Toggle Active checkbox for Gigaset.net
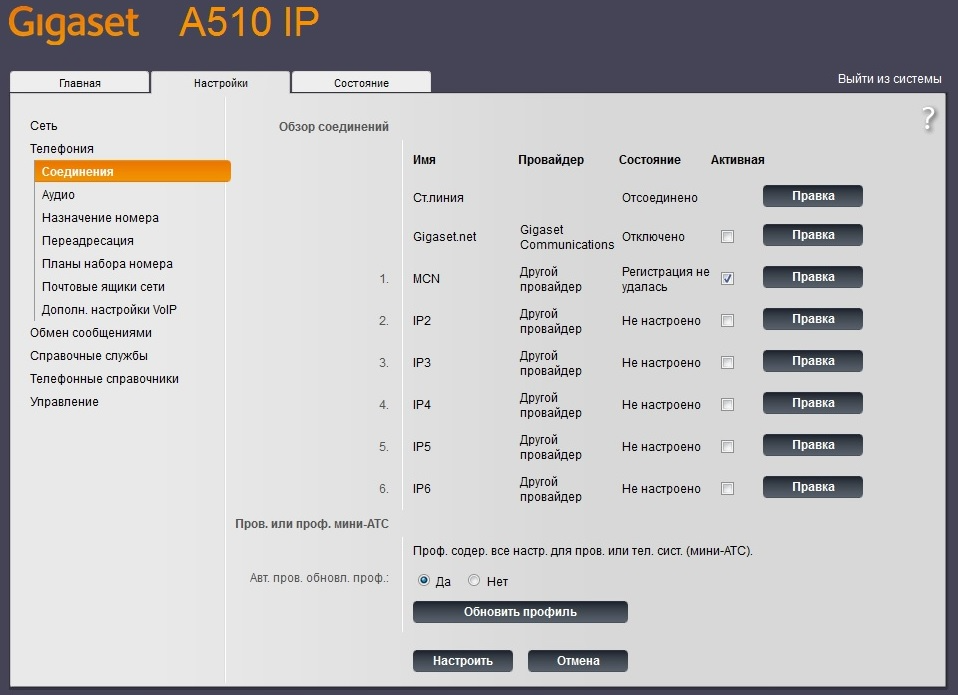The height and width of the screenshot is (695, 958). point(727,236)
